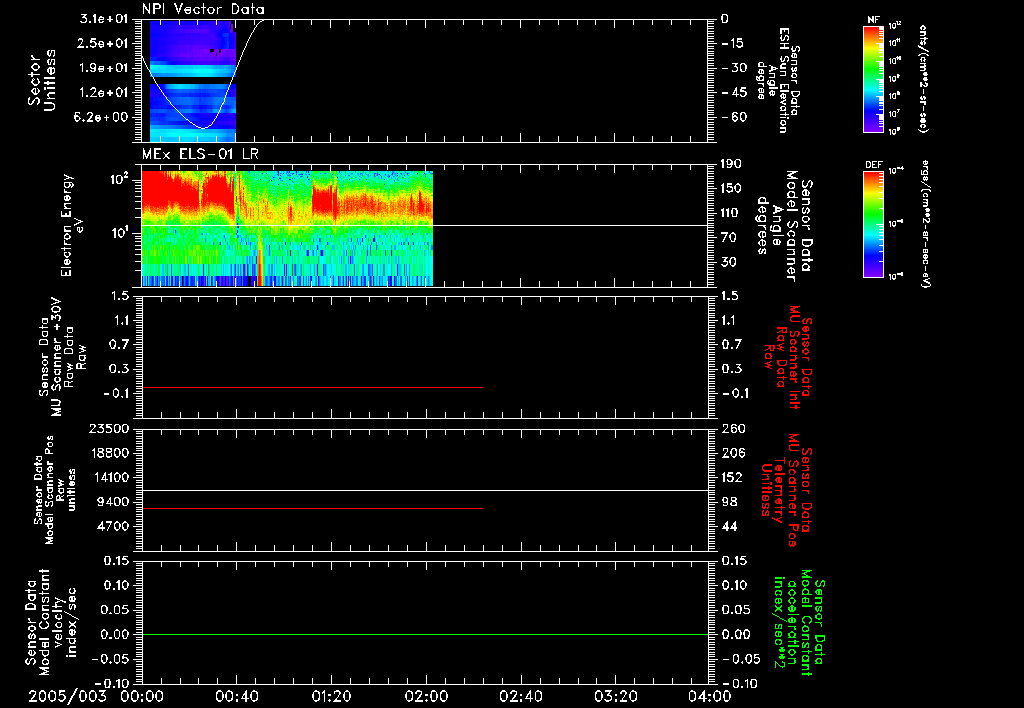The height and width of the screenshot is (708, 1024).
Task: Click the '70' scanner angle tick value
Action: coord(729,238)
